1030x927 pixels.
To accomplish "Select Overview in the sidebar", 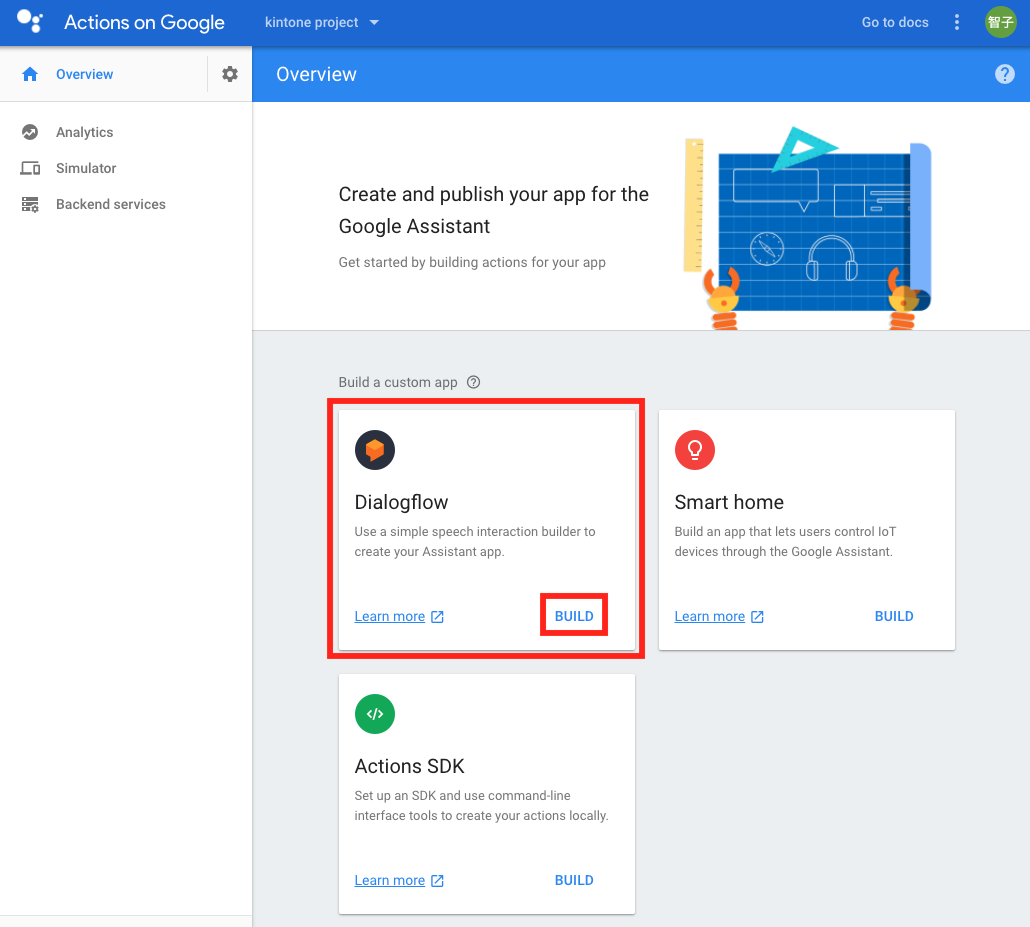I will click(x=84, y=74).
